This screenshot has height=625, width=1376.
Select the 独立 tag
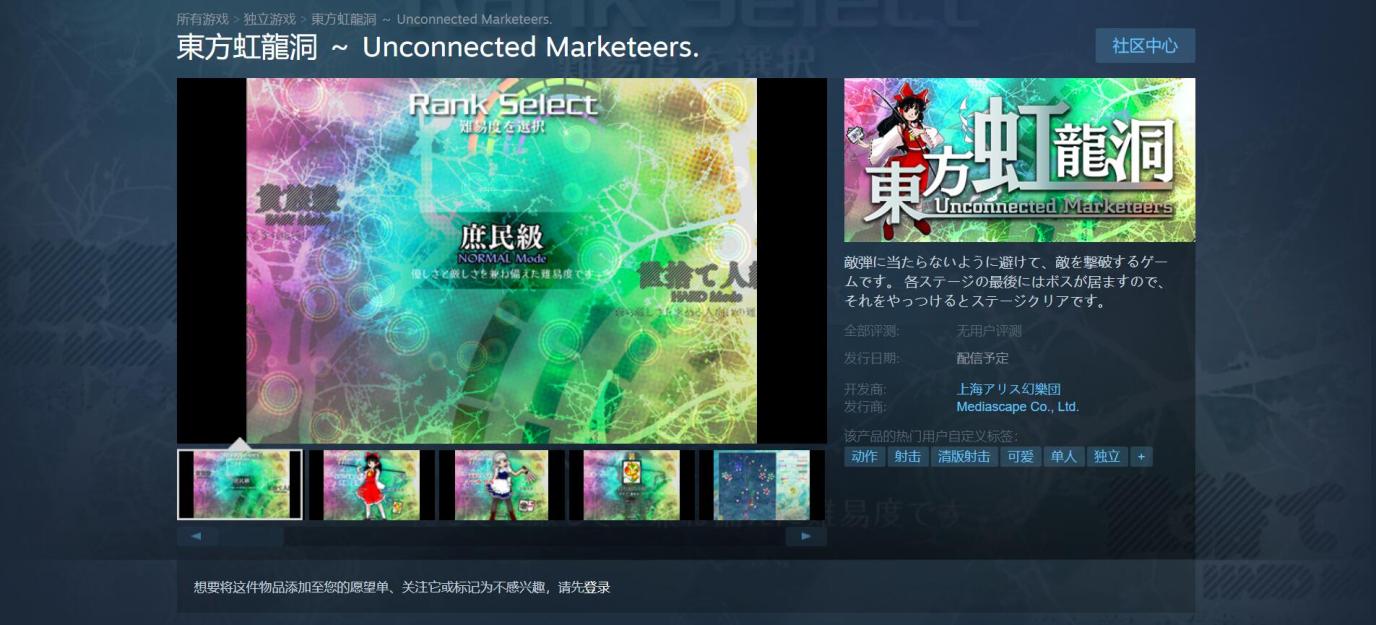tap(1107, 456)
